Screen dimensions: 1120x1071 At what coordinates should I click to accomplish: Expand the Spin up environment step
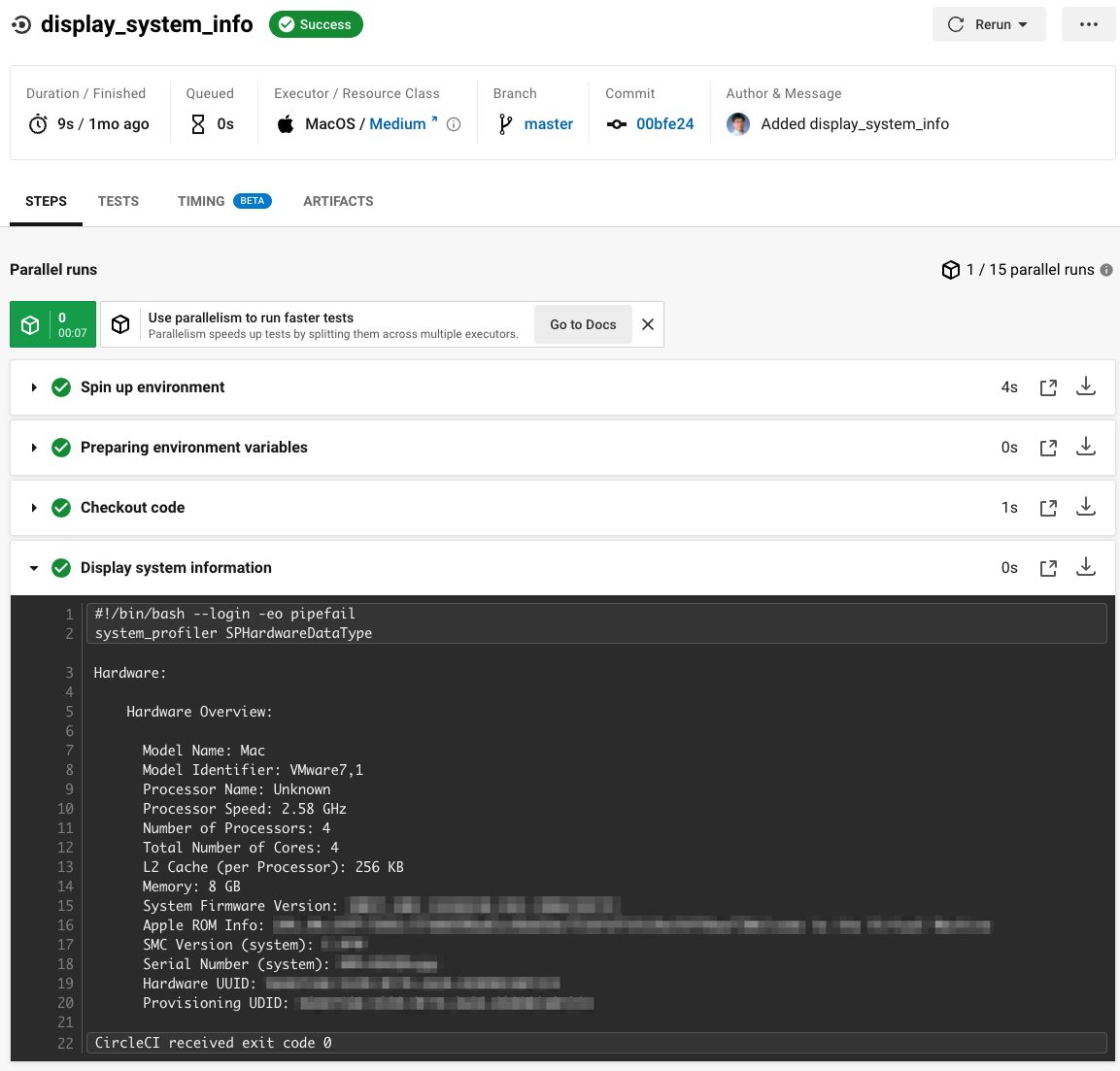pos(35,386)
